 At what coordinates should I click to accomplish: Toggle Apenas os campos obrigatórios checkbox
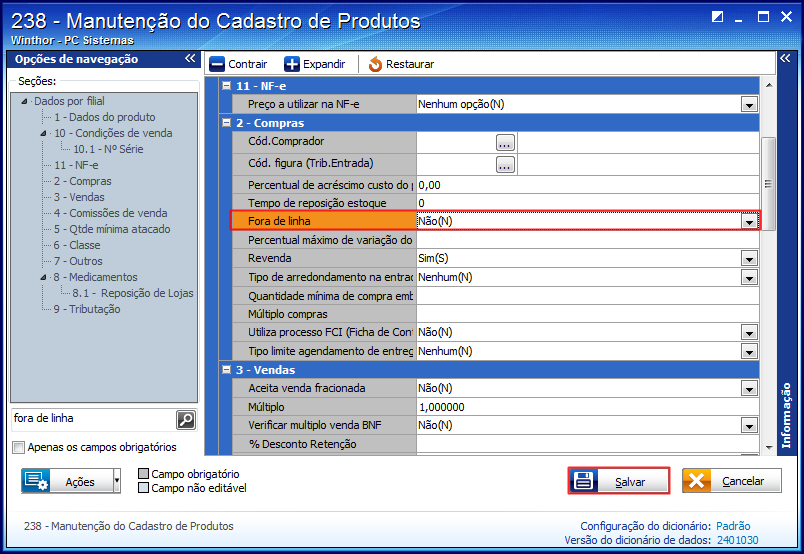point(18,447)
